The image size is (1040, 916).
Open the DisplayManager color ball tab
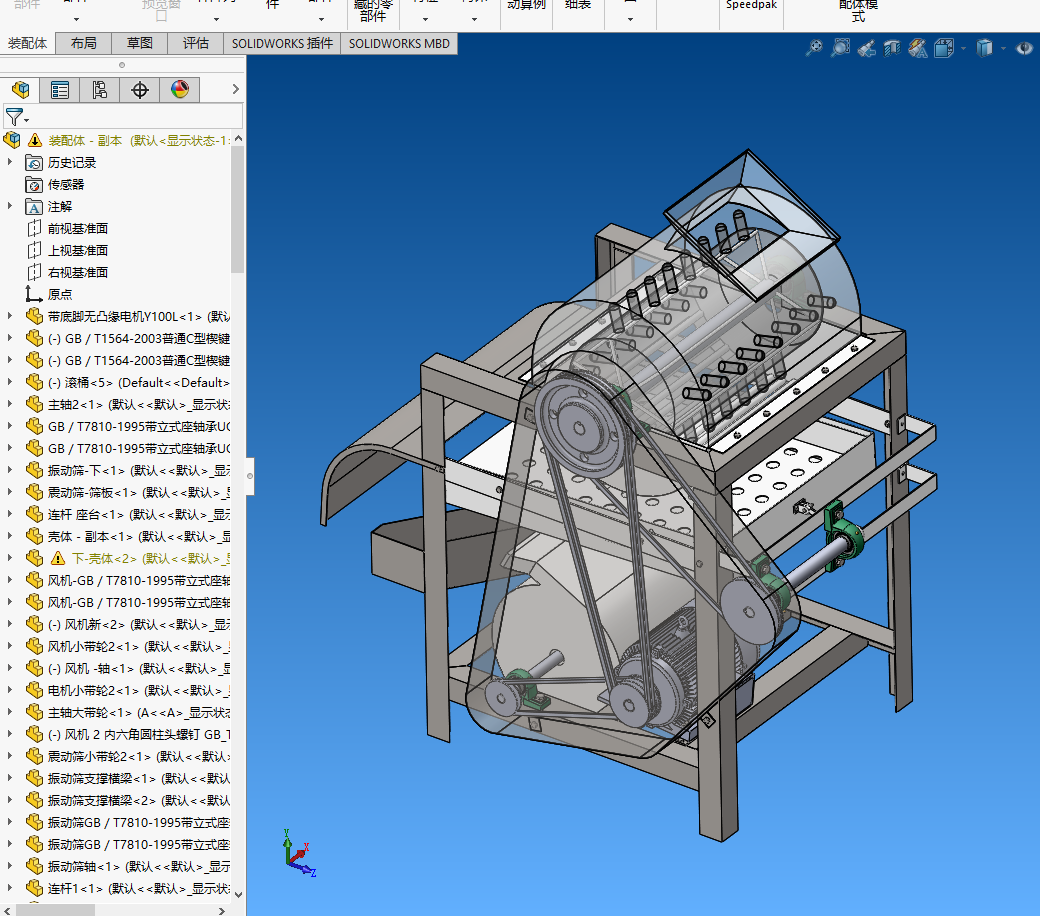click(x=180, y=90)
